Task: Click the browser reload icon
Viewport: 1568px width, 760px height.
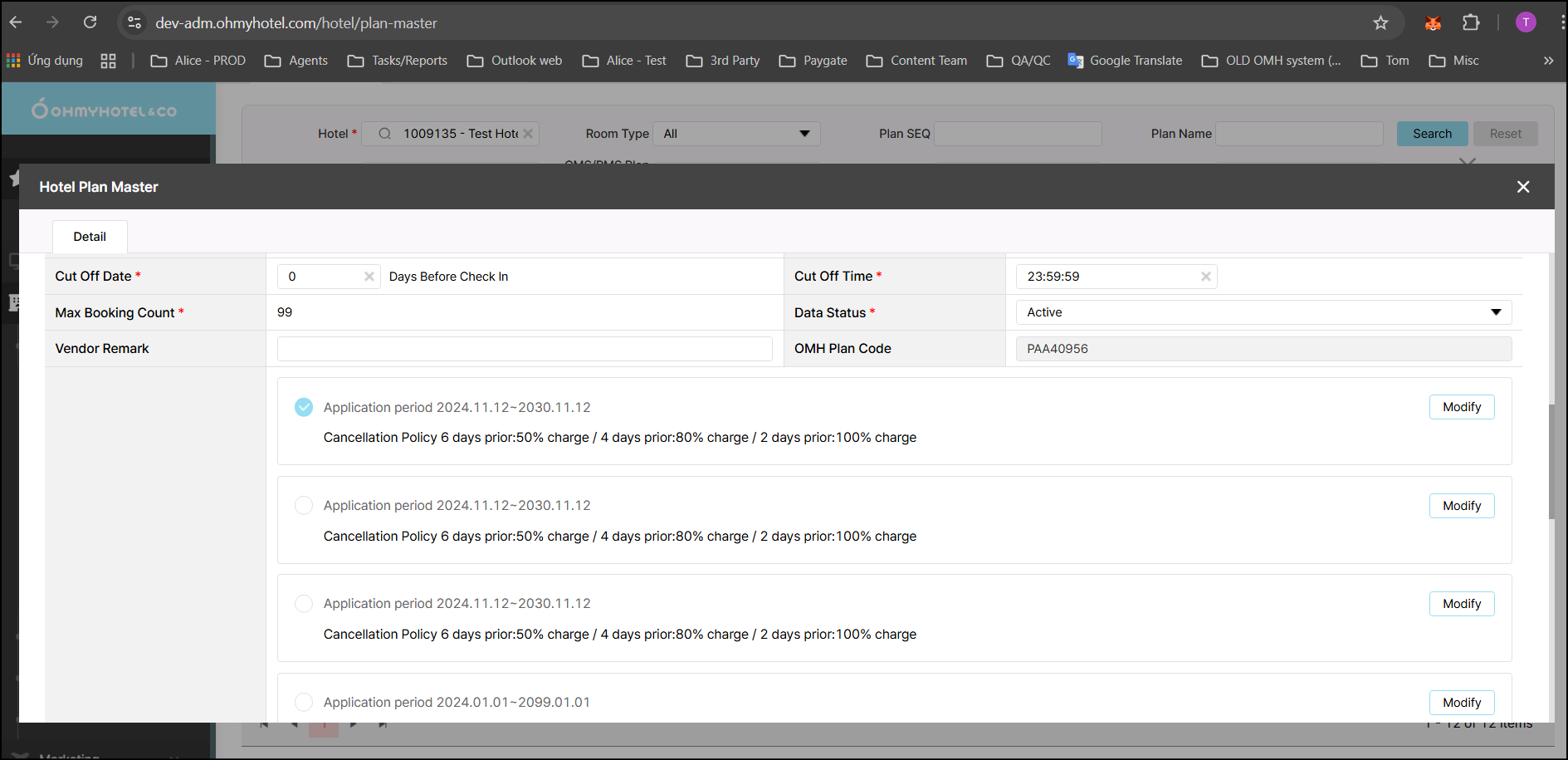Action: [x=90, y=22]
